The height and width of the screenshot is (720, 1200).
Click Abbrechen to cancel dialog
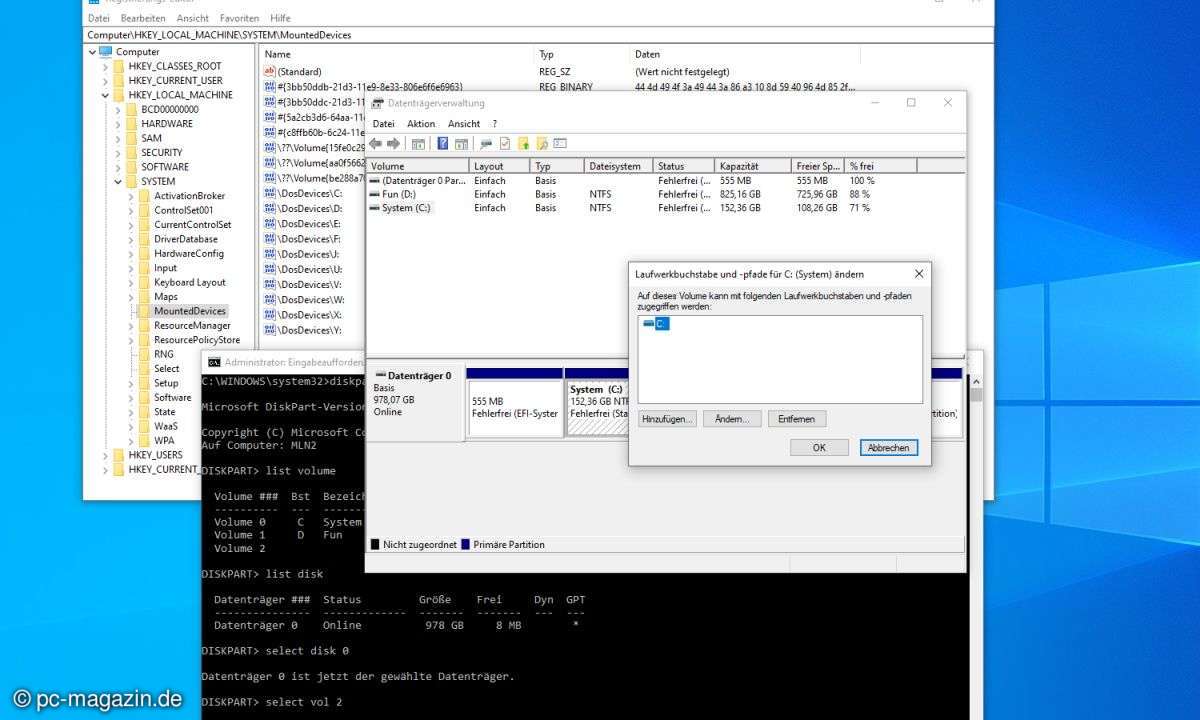click(888, 448)
